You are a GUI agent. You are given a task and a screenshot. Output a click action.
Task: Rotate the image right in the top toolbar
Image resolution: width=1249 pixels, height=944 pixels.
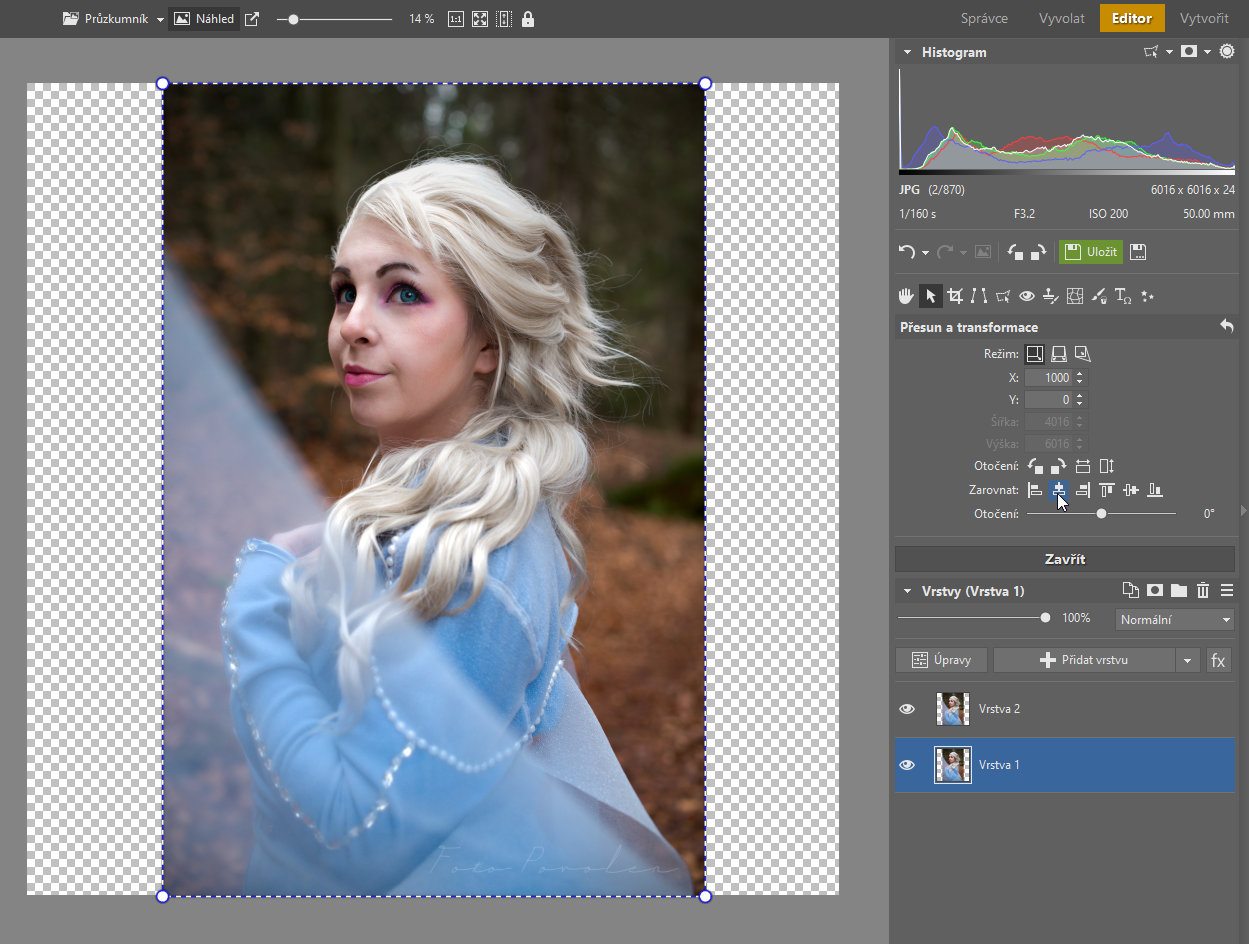(1038, 252)
